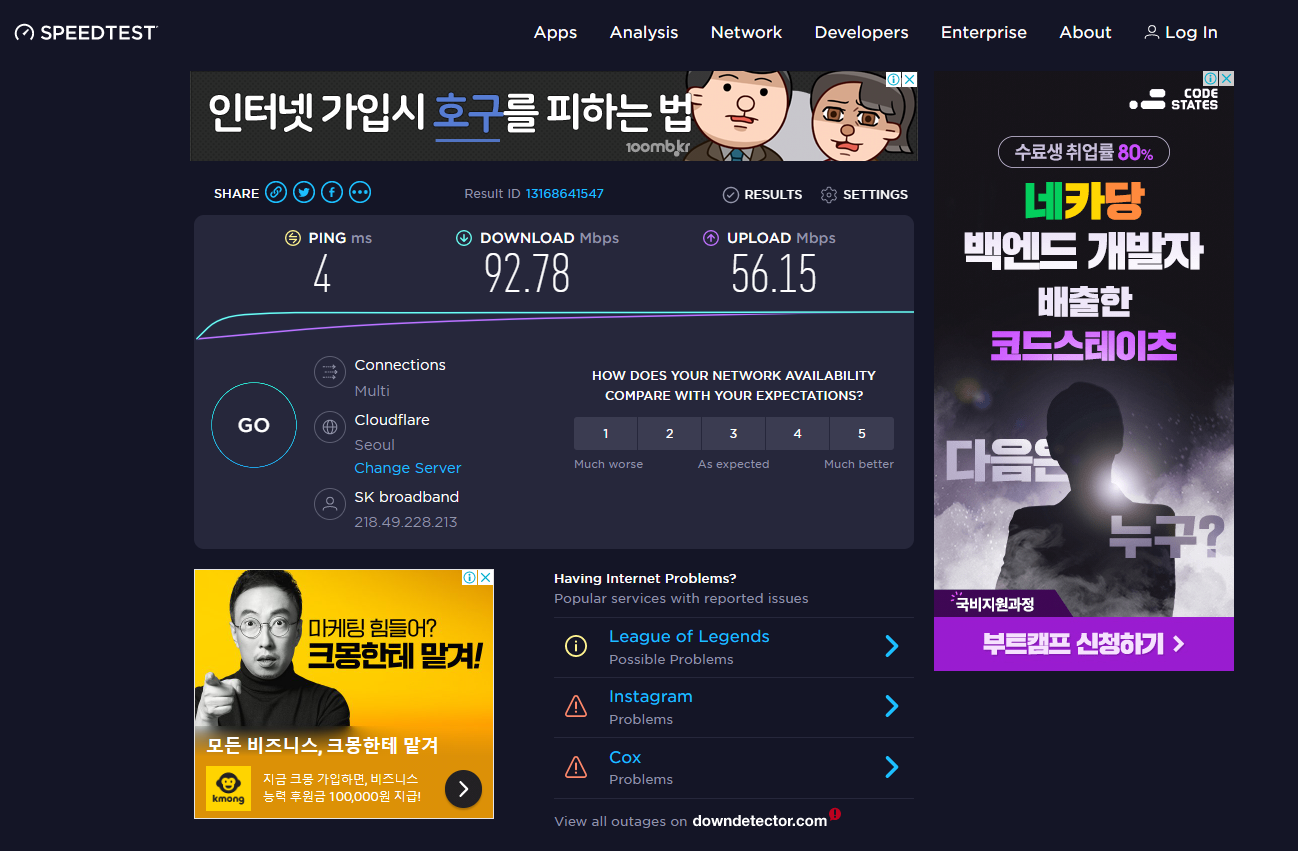Click the Speedtest logo
The width and height of the screenshot is (1298, 851).
point(86,33)
